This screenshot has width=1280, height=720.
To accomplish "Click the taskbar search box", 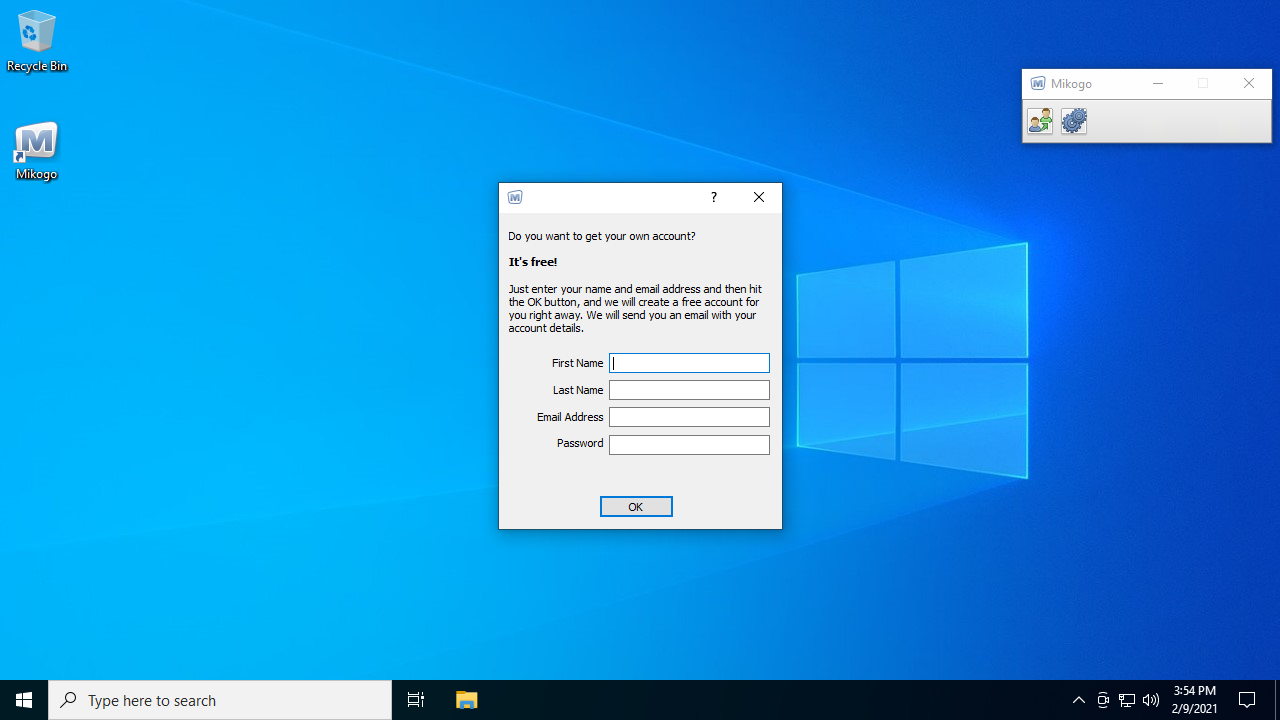I will 220,700.
